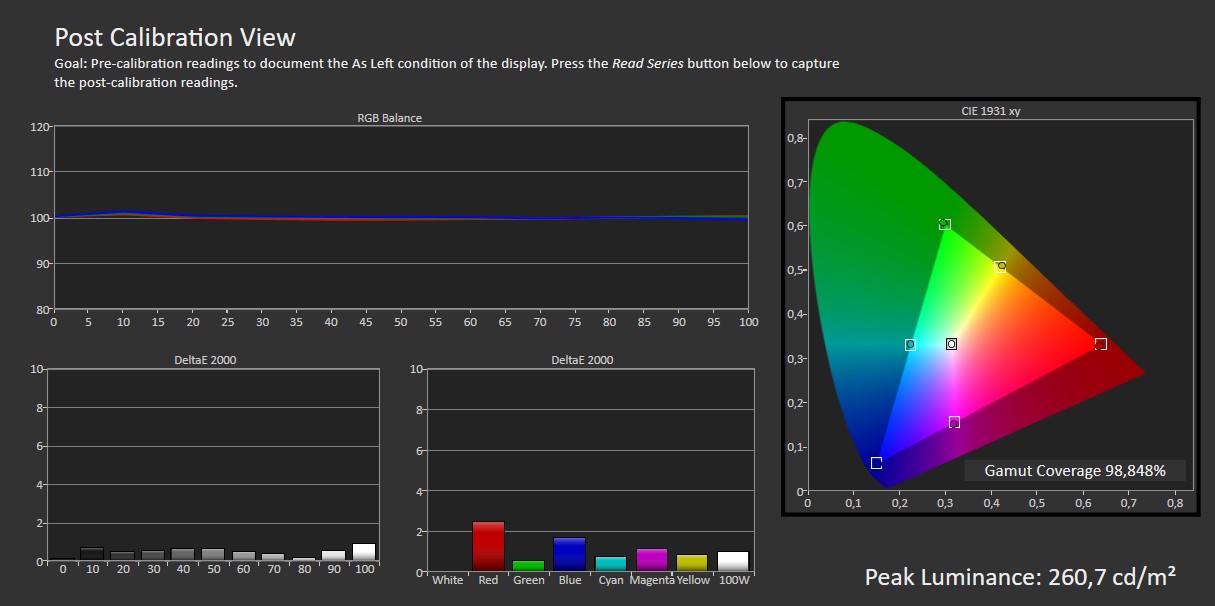The image size is (1215, 606).
Task: Select the 50% bar in grayscale DeltaE chart
Action: point(213,554)
